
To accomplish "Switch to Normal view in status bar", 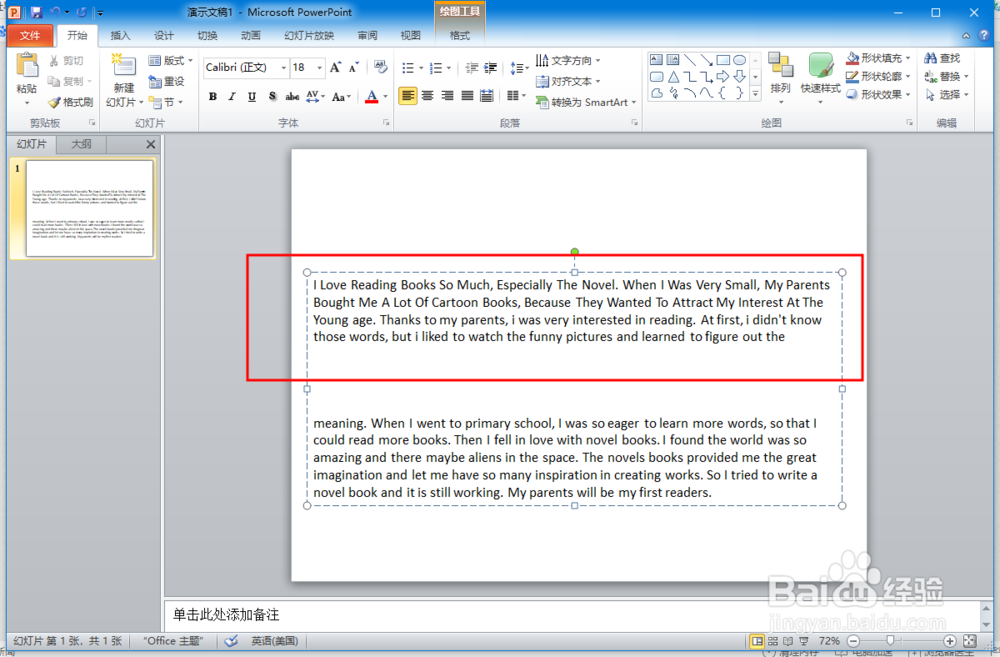I will coord(757,641).
